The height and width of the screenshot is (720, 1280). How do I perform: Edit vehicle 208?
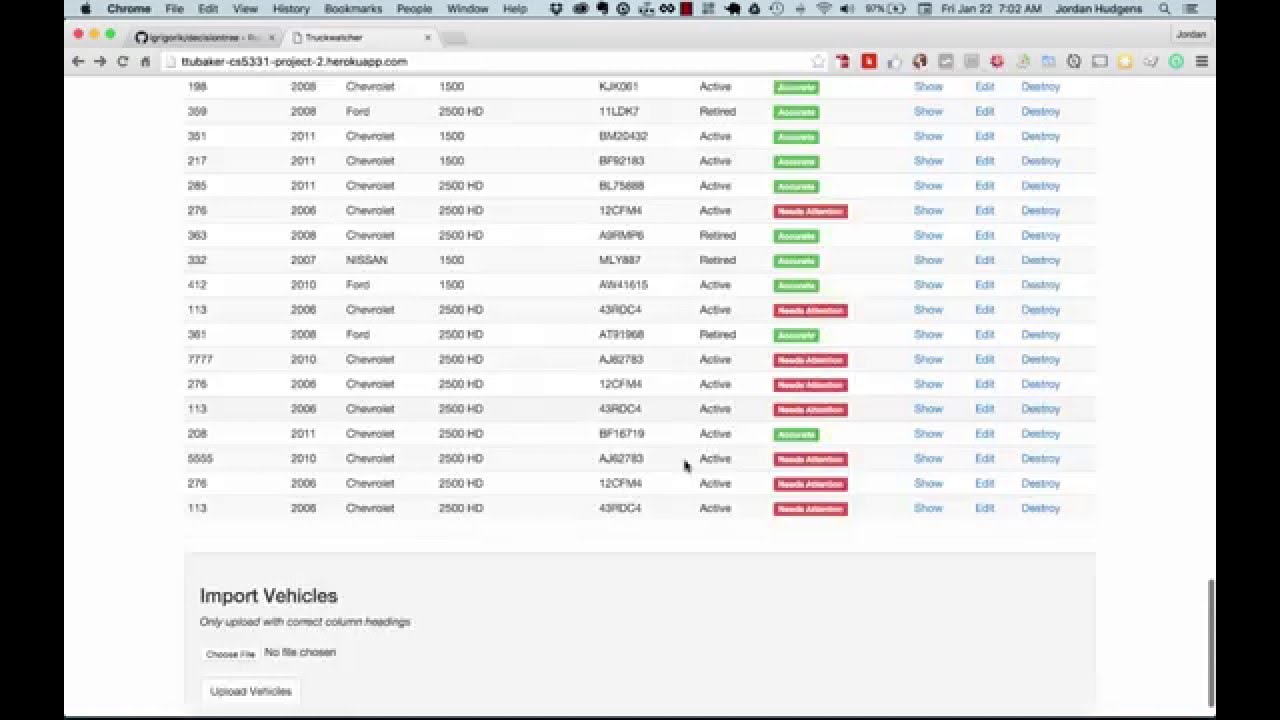coord(984,434)
